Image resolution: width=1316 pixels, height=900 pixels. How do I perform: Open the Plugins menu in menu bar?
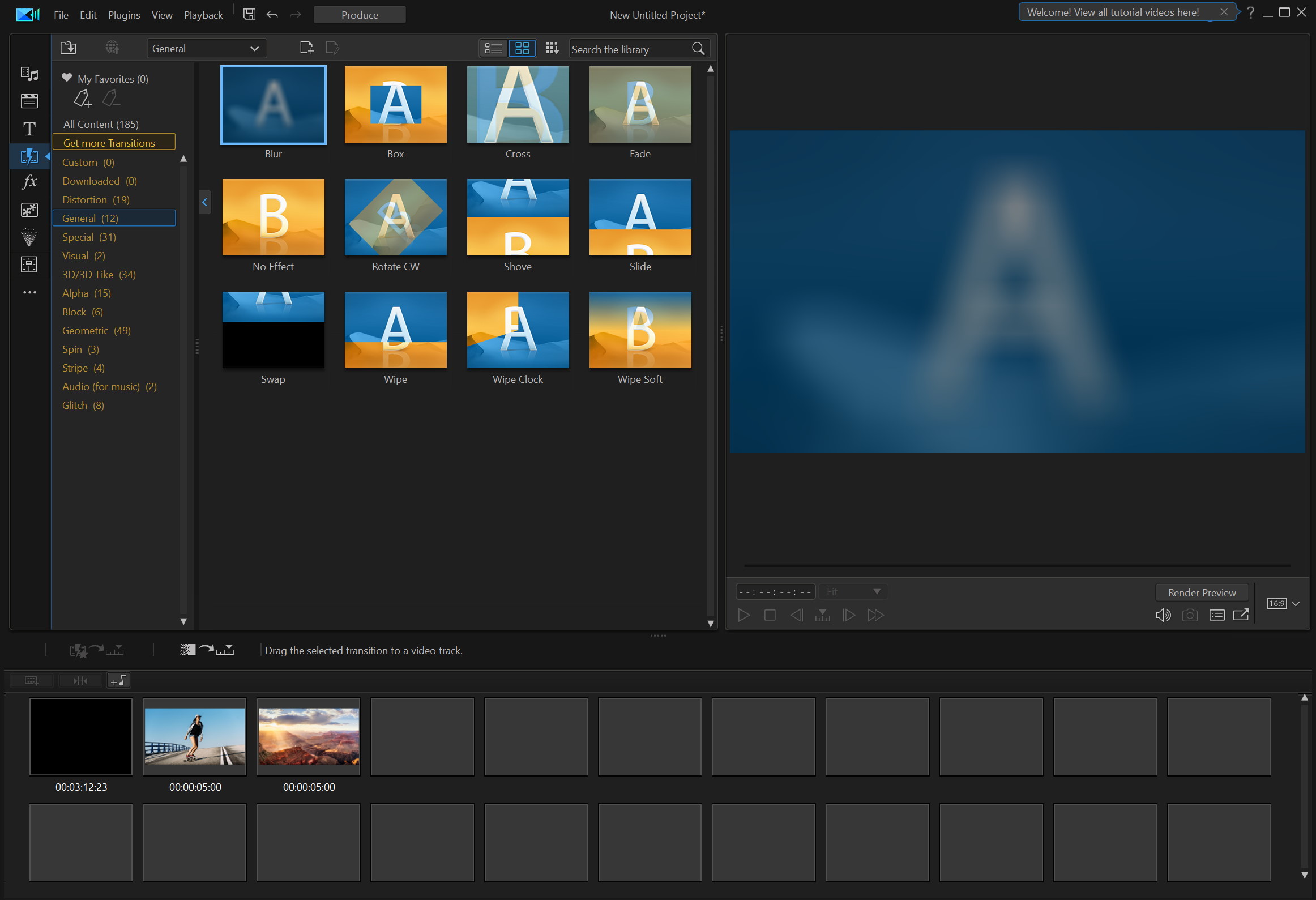(x=122, y=15)
